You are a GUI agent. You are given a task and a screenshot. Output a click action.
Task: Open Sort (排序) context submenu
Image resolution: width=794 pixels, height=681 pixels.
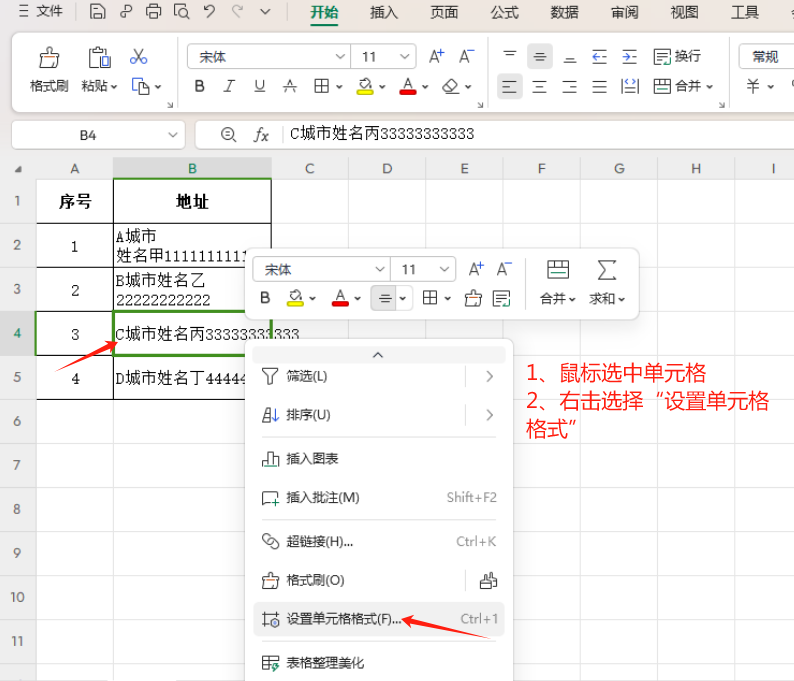click(379, 415)
